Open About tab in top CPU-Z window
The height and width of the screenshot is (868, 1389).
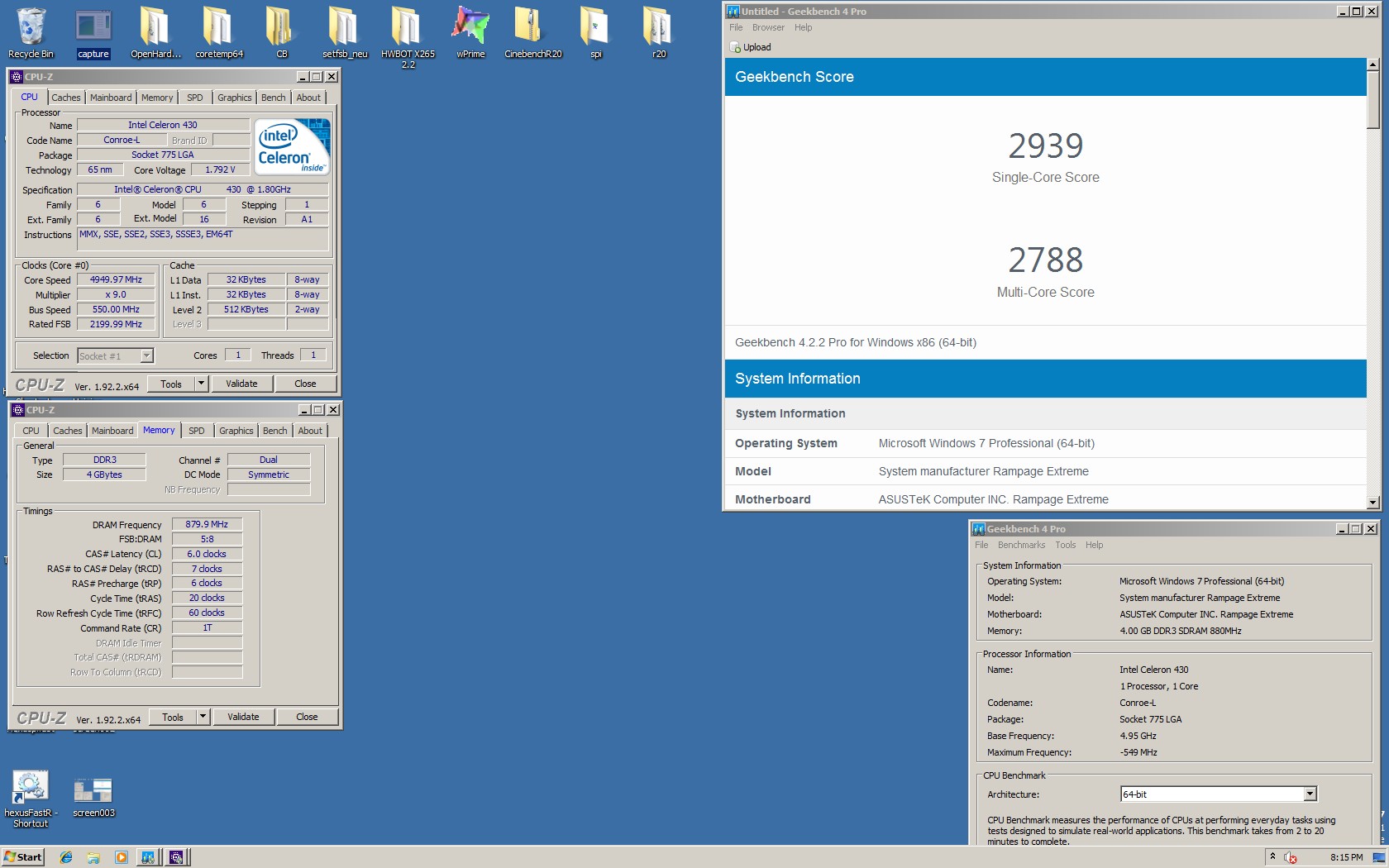(308, 98)
